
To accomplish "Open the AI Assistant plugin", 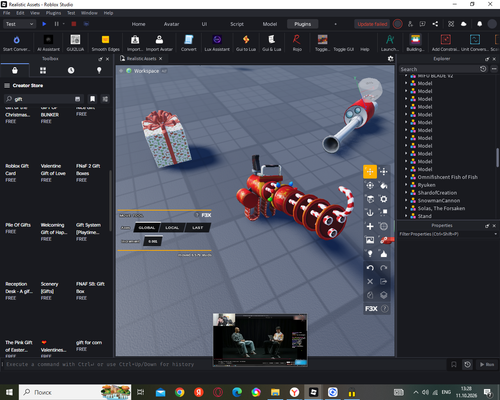I will pyautogui.click(x=48, y=43).
